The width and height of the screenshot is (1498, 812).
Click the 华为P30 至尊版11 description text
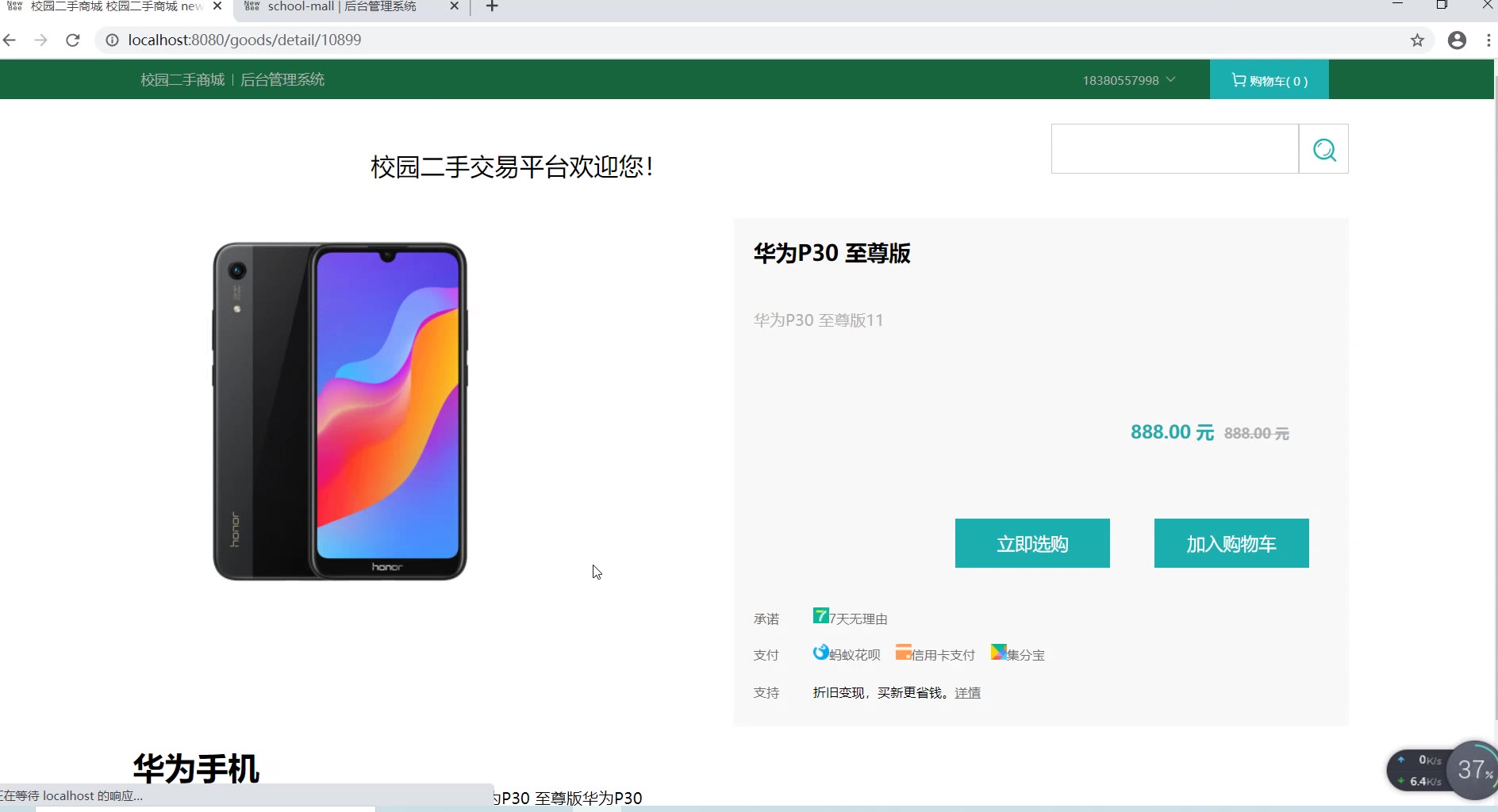[818, 320]
